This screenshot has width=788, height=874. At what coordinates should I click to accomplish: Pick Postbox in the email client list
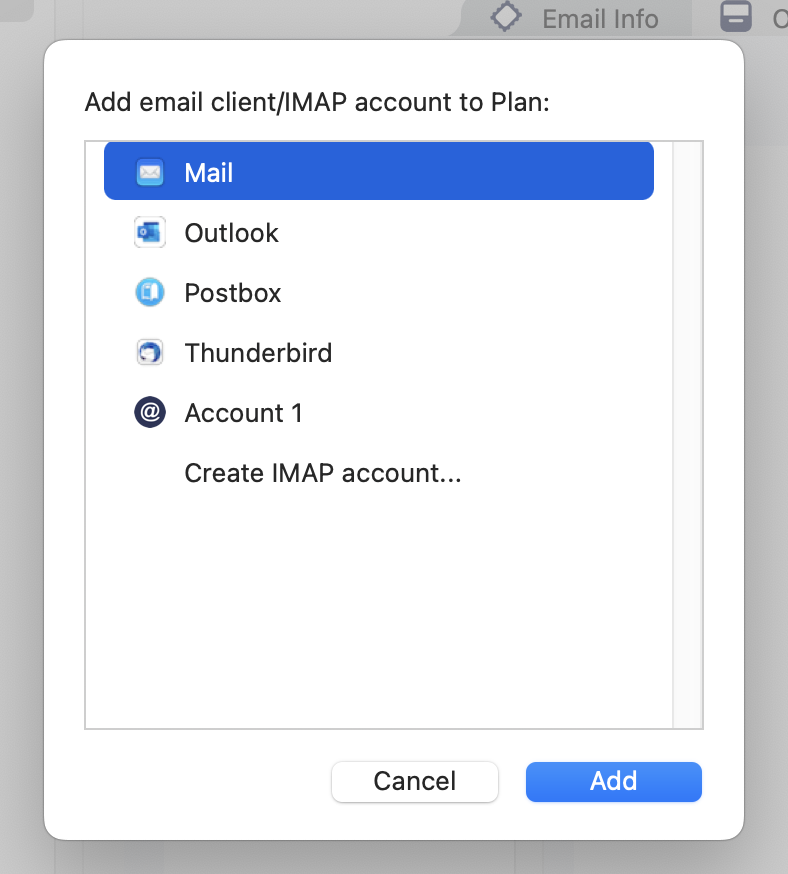[233, 293]
